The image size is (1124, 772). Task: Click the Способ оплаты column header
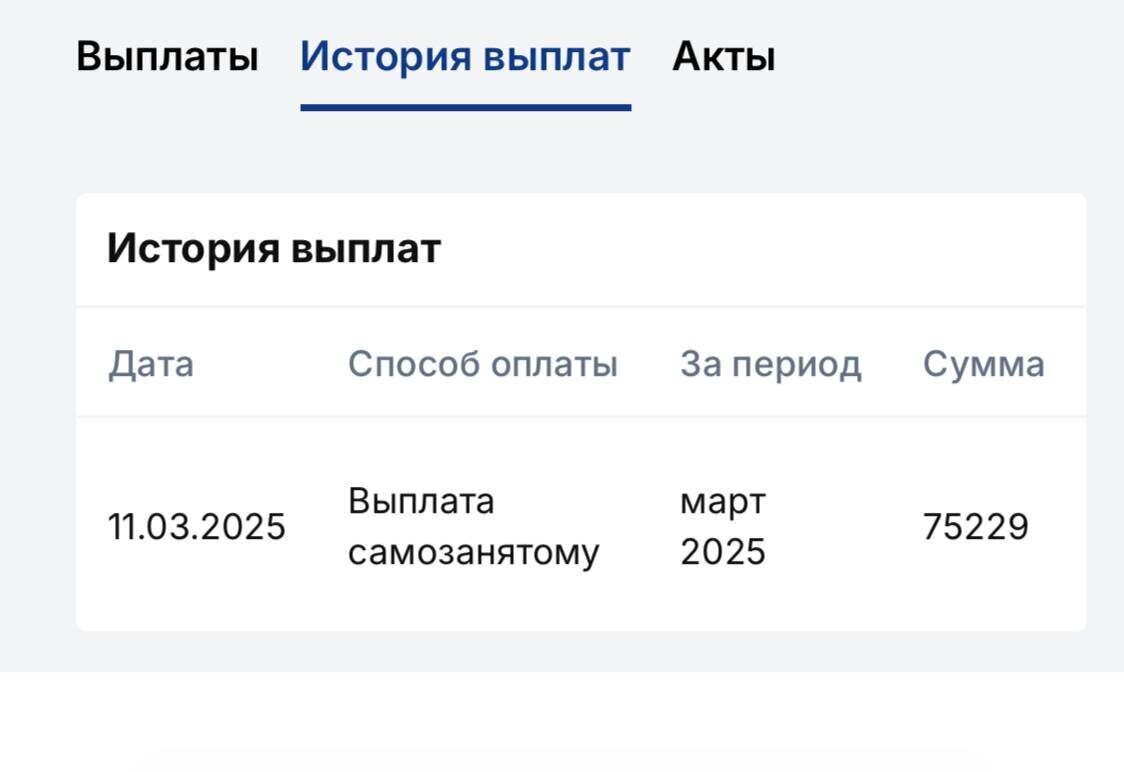click(483, 362)
